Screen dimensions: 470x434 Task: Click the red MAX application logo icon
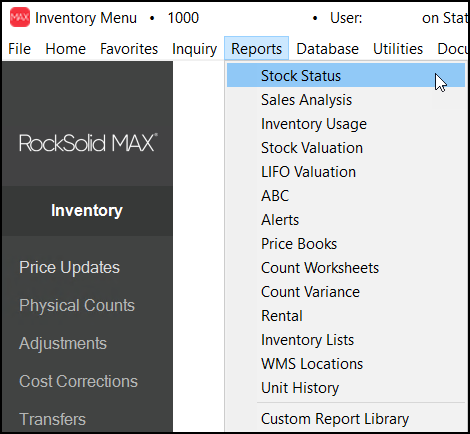[x=20, y=17]
